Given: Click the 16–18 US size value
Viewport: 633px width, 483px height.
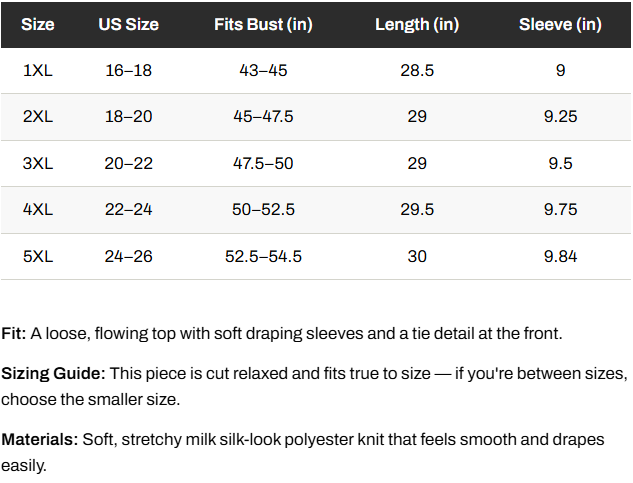Looking at the screenshot, I should tap(128, 71).
